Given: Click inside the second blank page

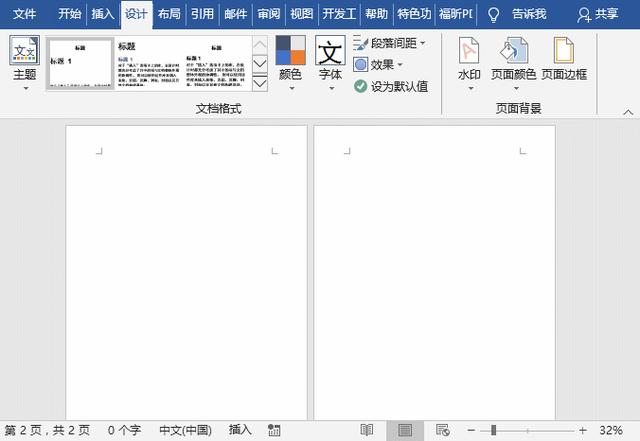Looking at the screenshot, I should click(x=435, y=273).
